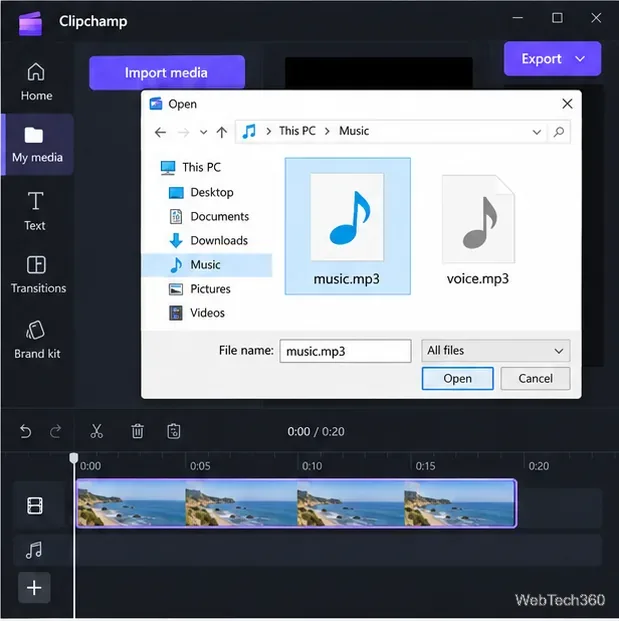Screen dimensions: 619x621
Task: Open the Transitions panel
Action: click(x=38, y=274)
